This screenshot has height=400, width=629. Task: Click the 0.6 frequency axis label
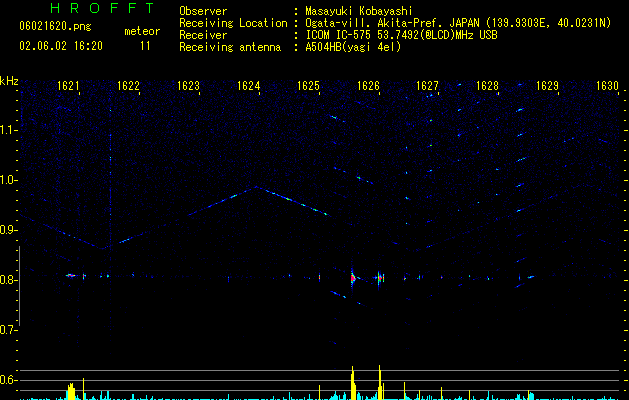tap(9, 380)
